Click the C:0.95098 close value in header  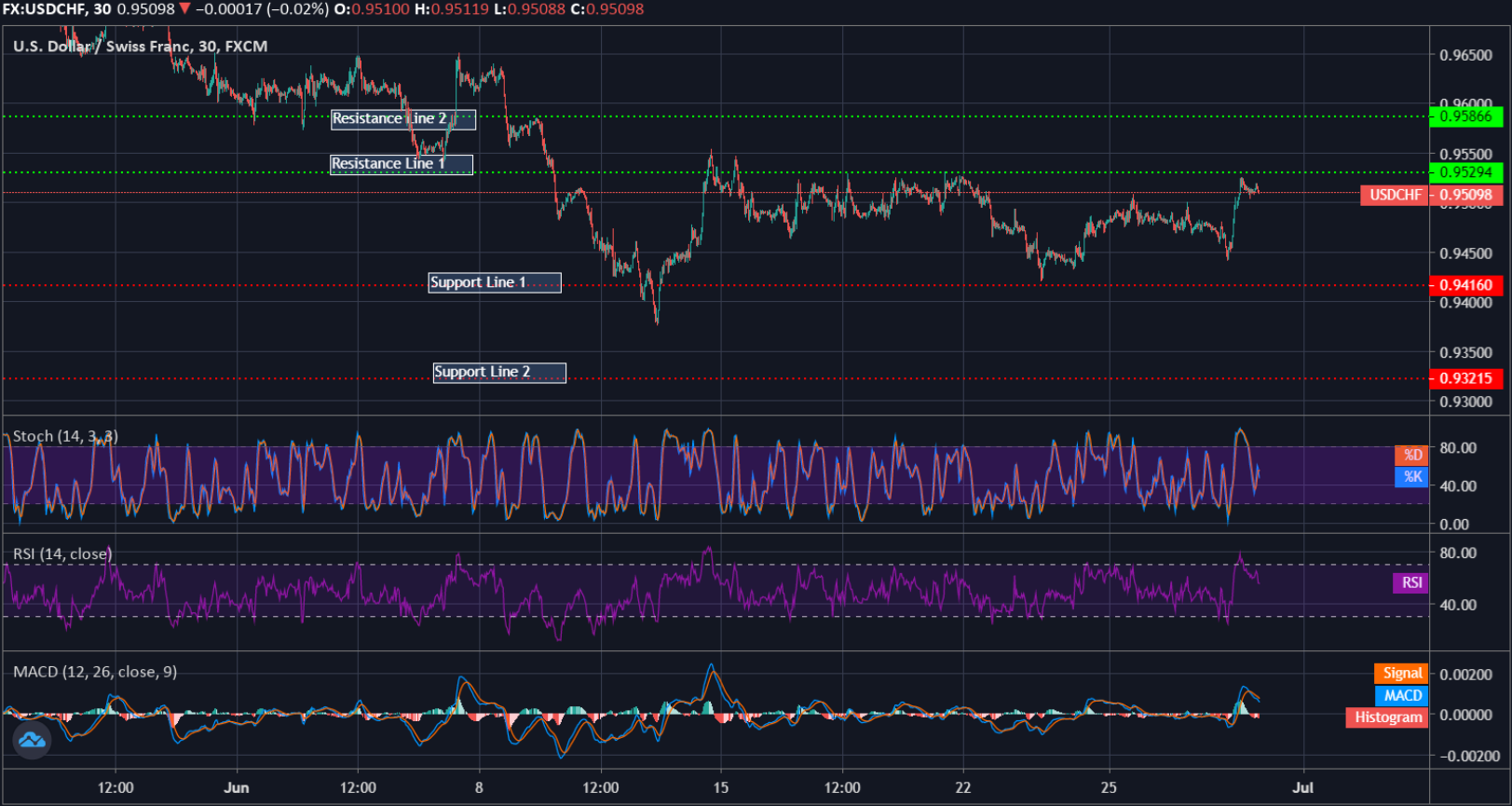pos(607,9)
